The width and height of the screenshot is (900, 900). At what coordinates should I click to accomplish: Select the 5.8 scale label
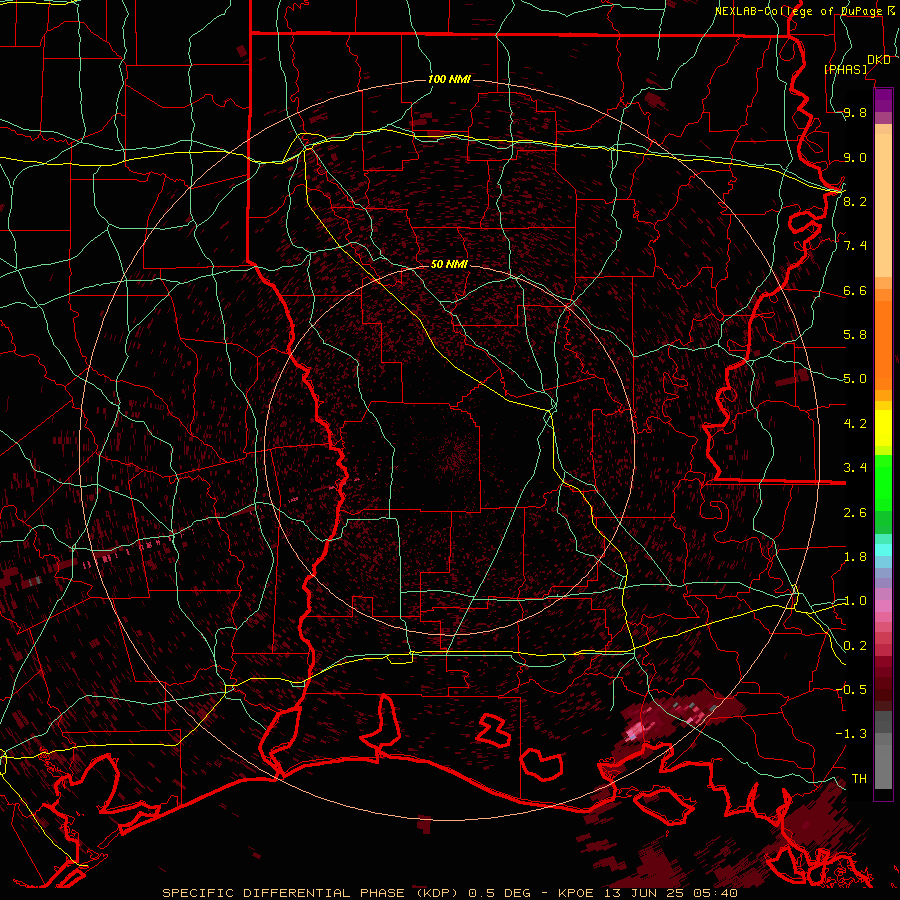855,335
